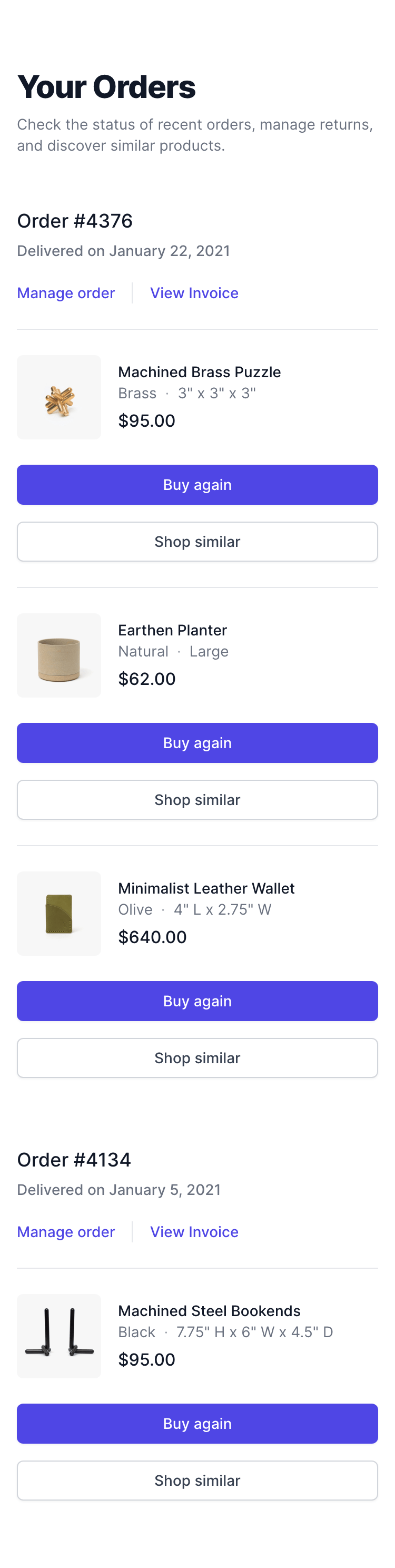
Task: Shop similar to Machined Steel Bookends
Action: pyautogui.click(x=197, y=1479)
